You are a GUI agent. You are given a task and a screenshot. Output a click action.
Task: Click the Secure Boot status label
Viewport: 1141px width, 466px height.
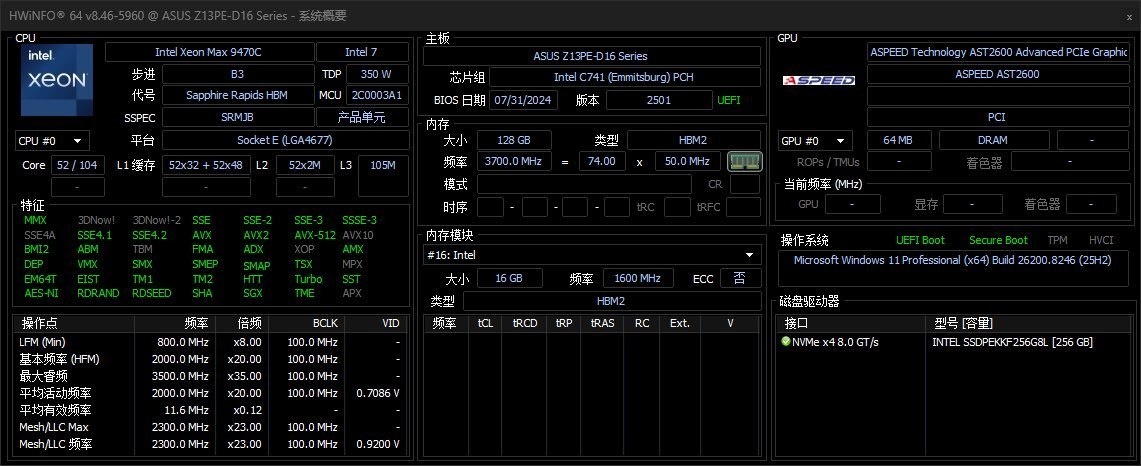(998, 240)
